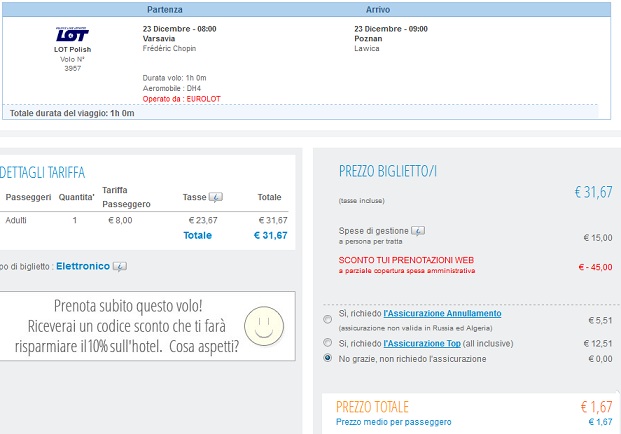The width and height of the screenshot is (621, 434).
Task: Click the Prenota subito questo volo banner
Action: pyautogui.click(x=147, y=326)
